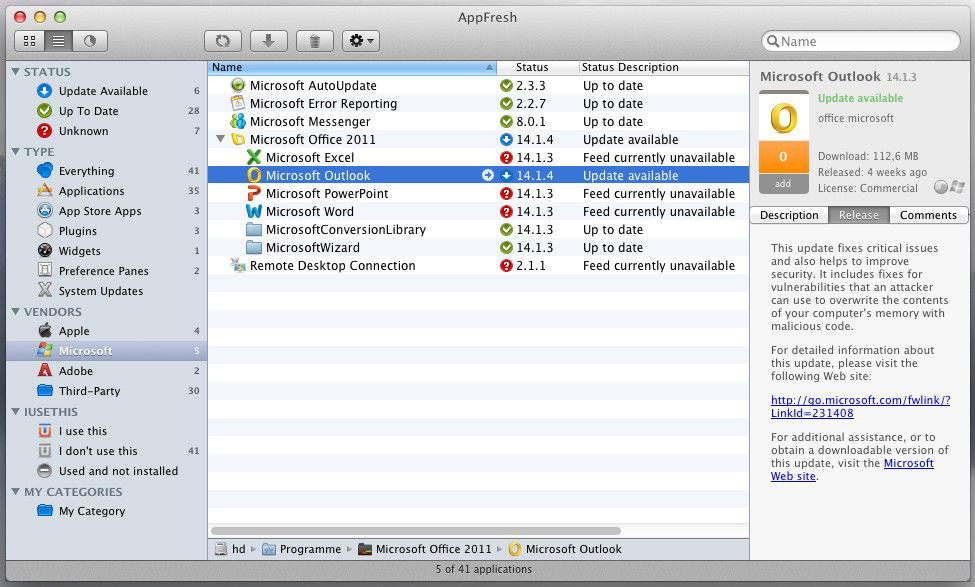Select Microsoft Word row
This screenshot has width=975, height=587.
[478, 211]
